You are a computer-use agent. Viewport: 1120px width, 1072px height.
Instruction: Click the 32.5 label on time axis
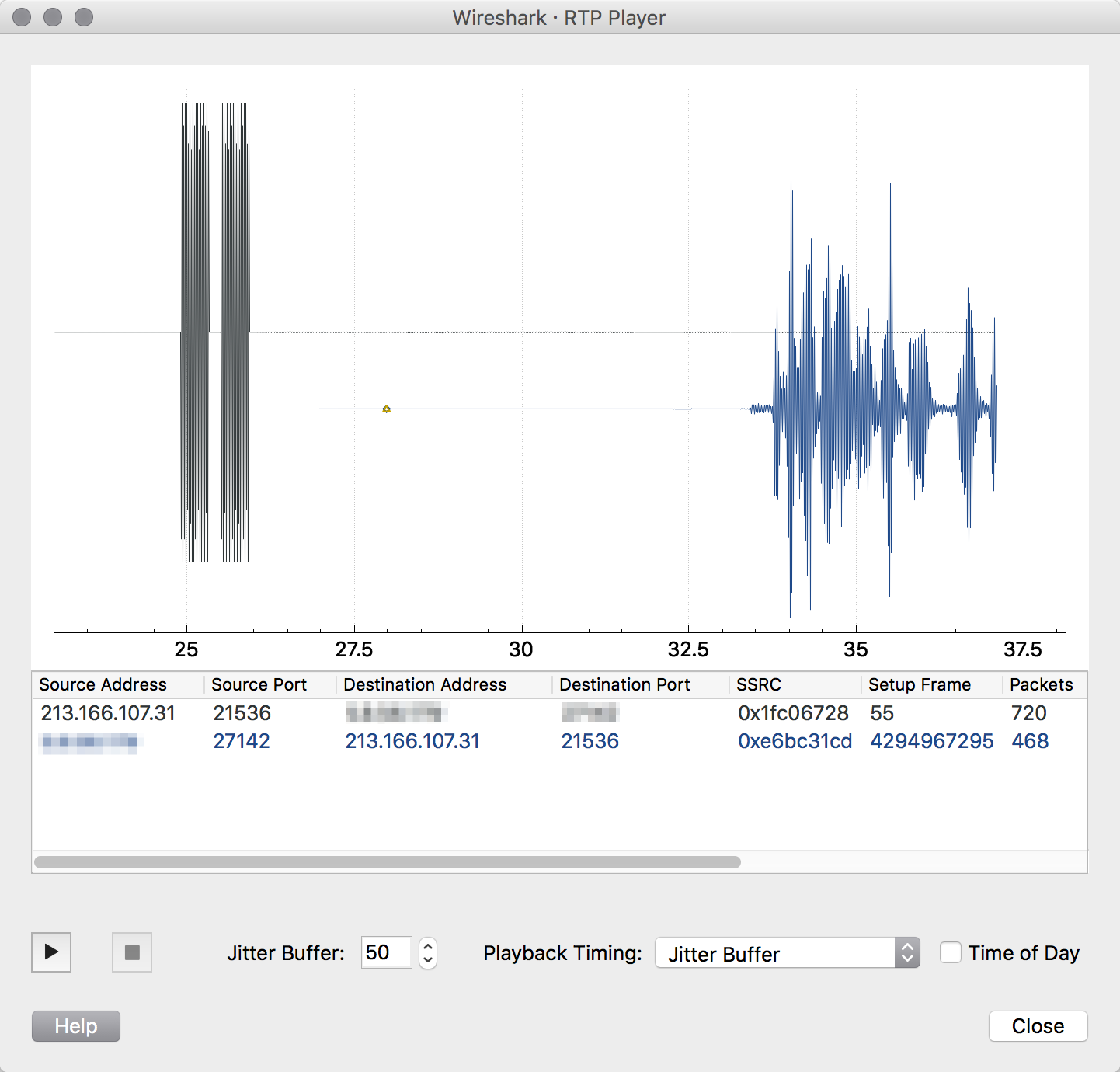pyautogui.click(x=688, y=649)
